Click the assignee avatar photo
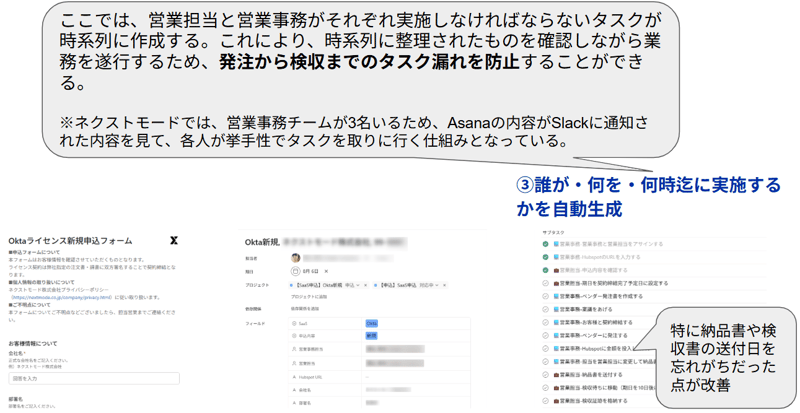The height and width of the screenshot is (413, 800). pyautogui.click(x=295, y=258)
